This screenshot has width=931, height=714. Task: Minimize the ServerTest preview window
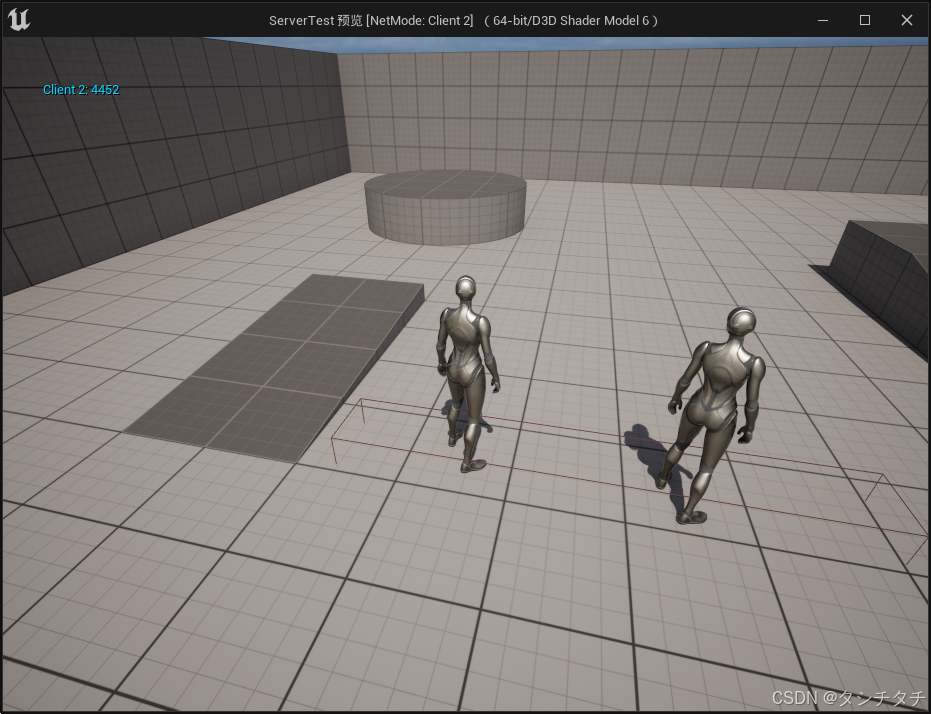[823, 20]
